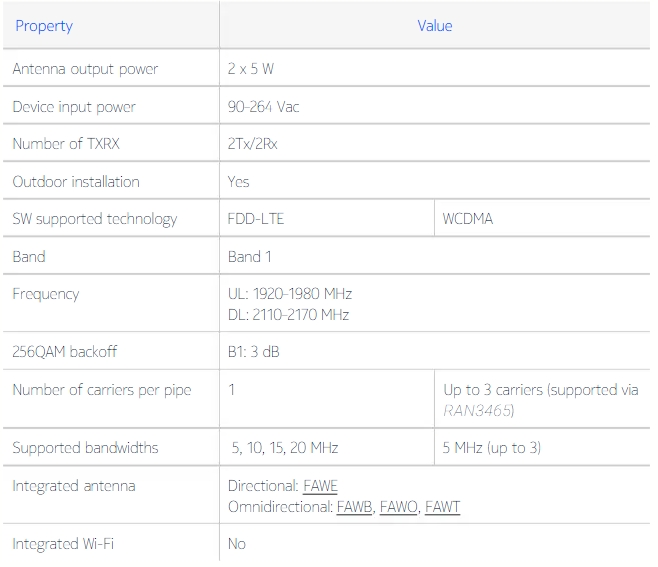Viewport: 658px width, 567px height.
Task: Select the 90-264 Vac input power value
Action: [x=263, y=107]
